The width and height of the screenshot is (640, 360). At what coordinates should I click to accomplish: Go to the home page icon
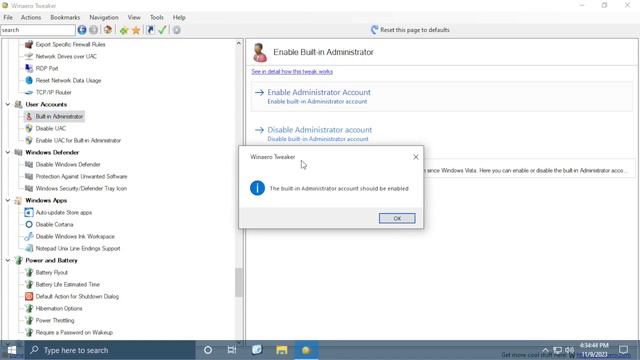pos(108,30)
